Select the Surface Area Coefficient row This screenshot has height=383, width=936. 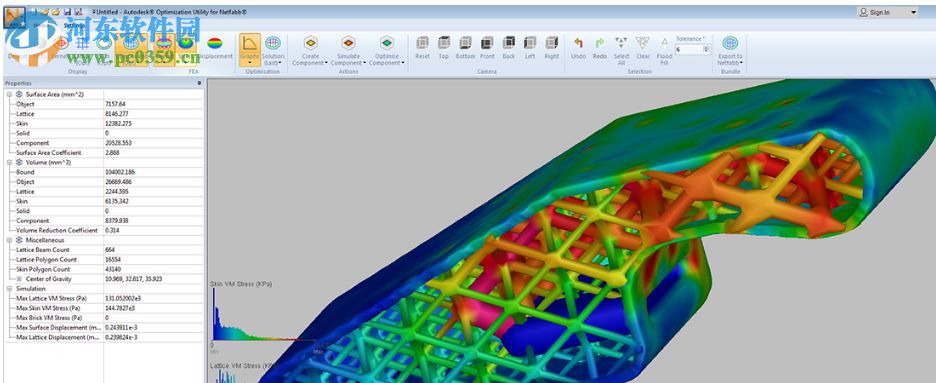click(104, 153)
